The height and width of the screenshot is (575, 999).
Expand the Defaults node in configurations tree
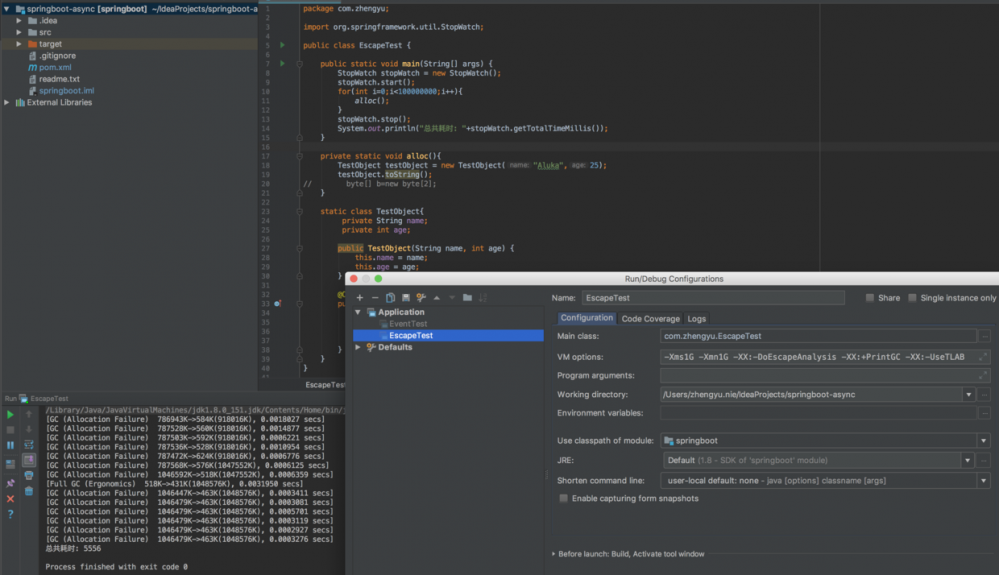click(x=359, y=348)
